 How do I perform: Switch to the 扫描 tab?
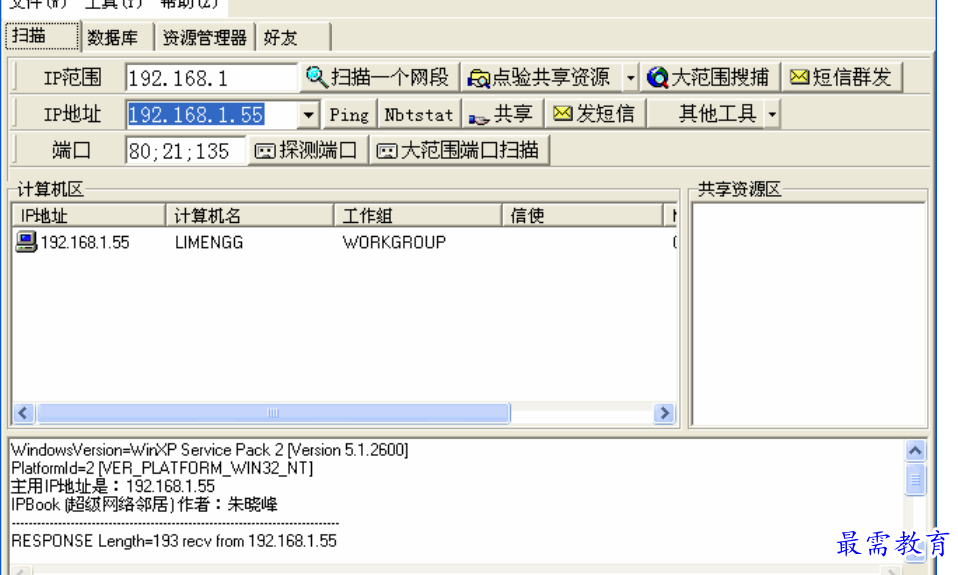42,36
